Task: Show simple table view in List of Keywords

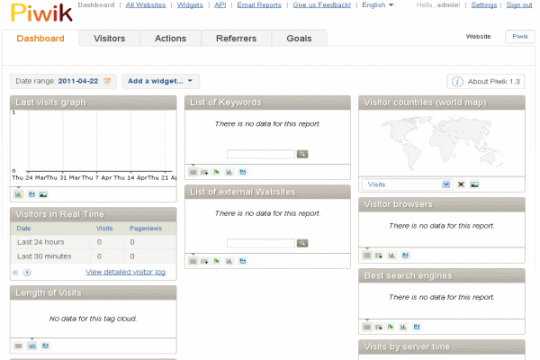Action: (x=193, y=172)
